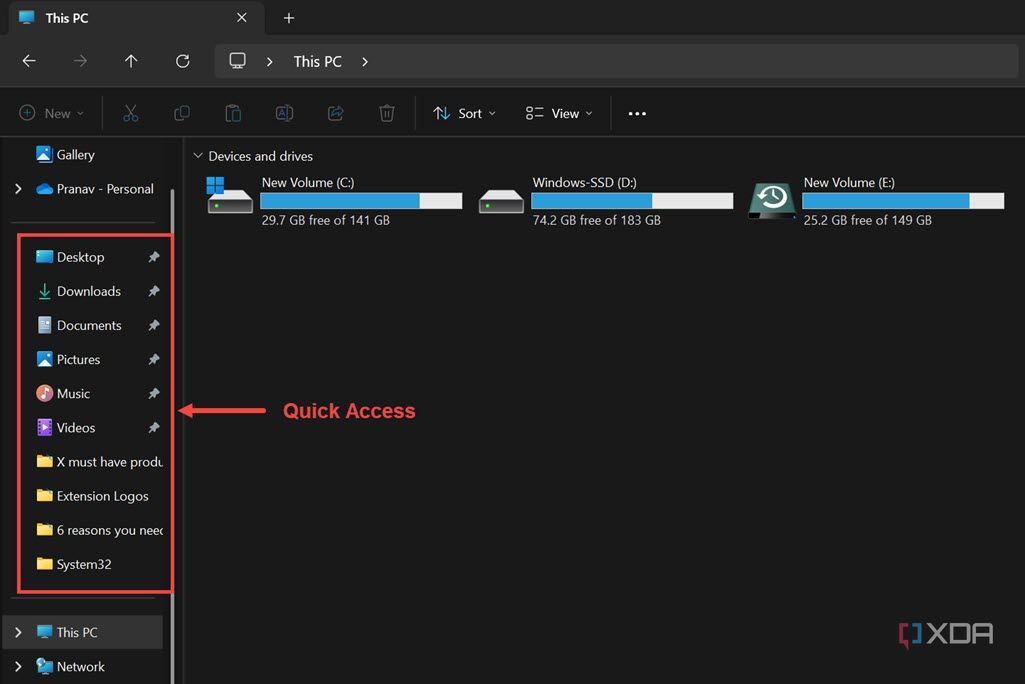Click the pin icon beside Desktop
This screenshot has height=684, width=1025.
point(154,257)
